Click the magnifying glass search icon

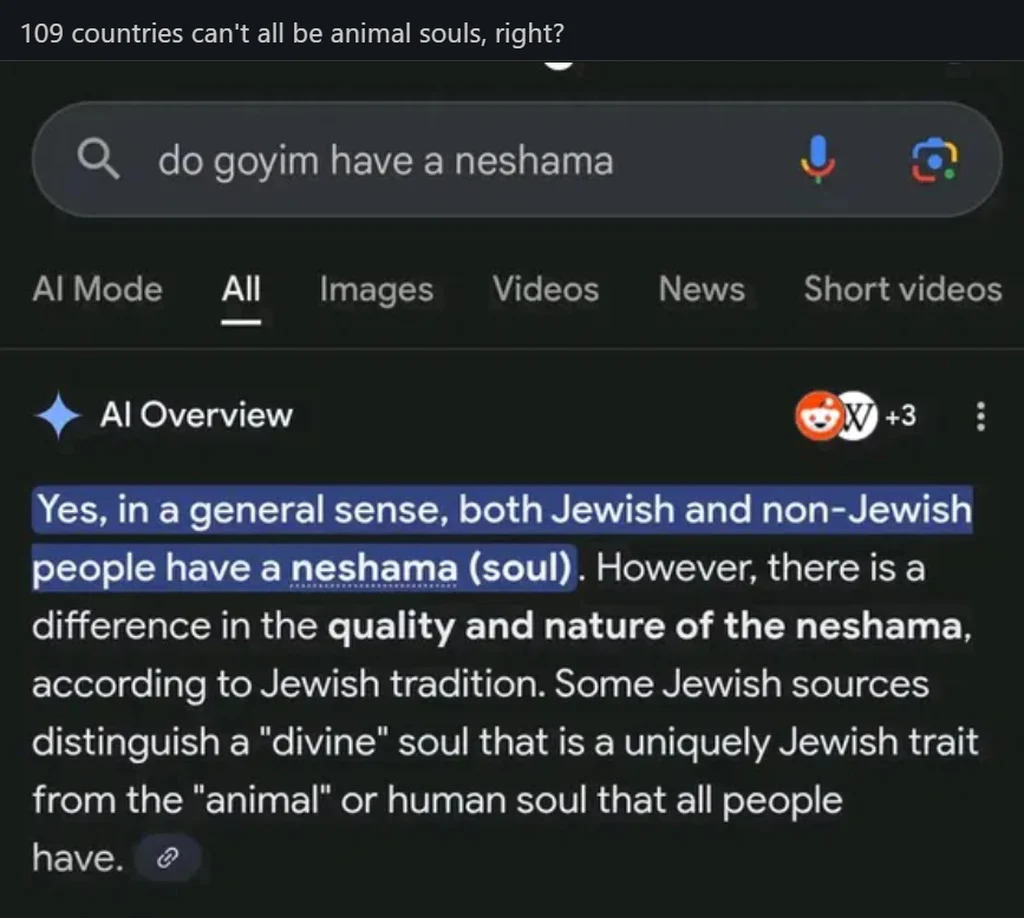pos(97,159)
